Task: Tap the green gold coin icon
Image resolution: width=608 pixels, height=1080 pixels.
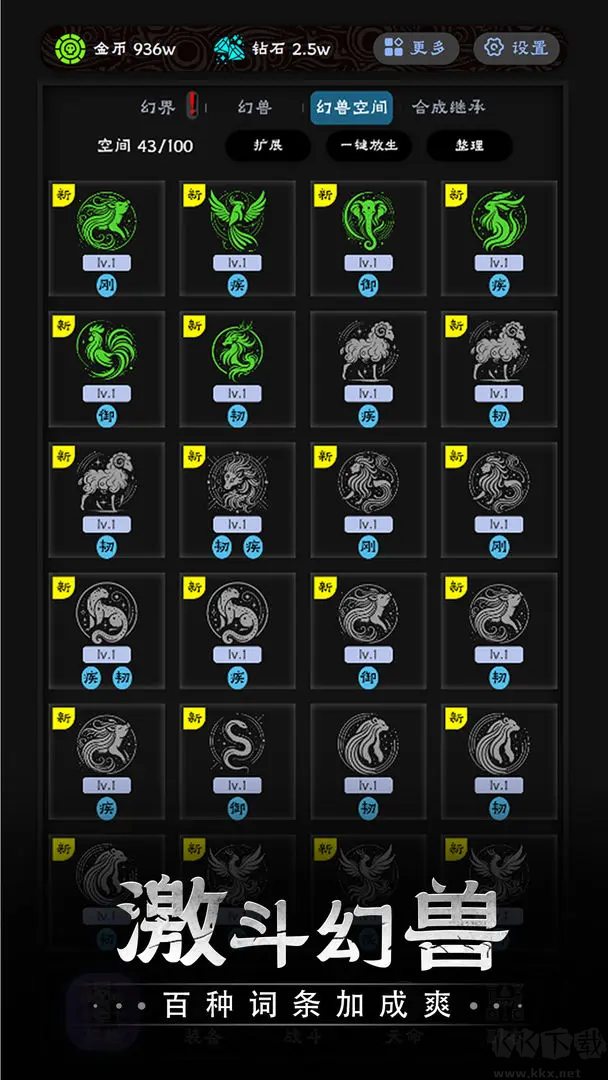Action: coord(70,48)
